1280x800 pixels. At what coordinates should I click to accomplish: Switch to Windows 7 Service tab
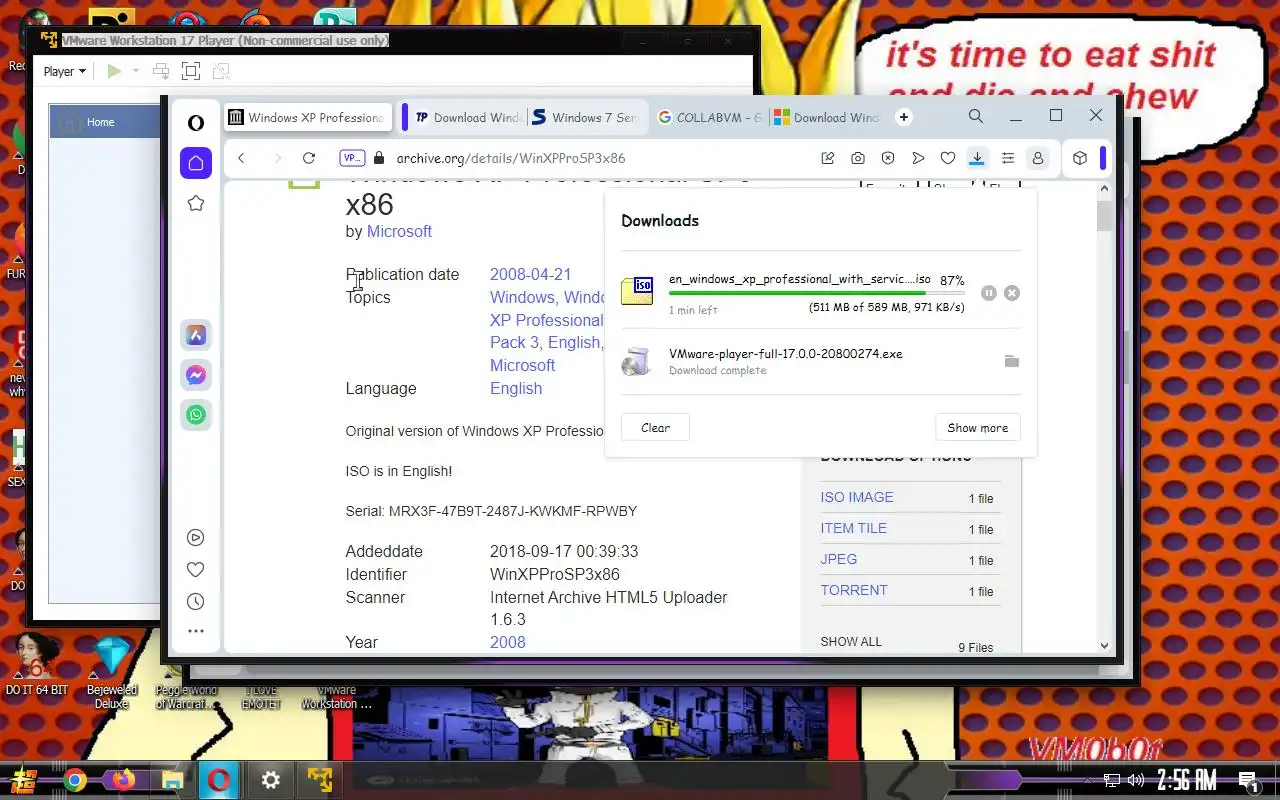(x=585, y=117)
